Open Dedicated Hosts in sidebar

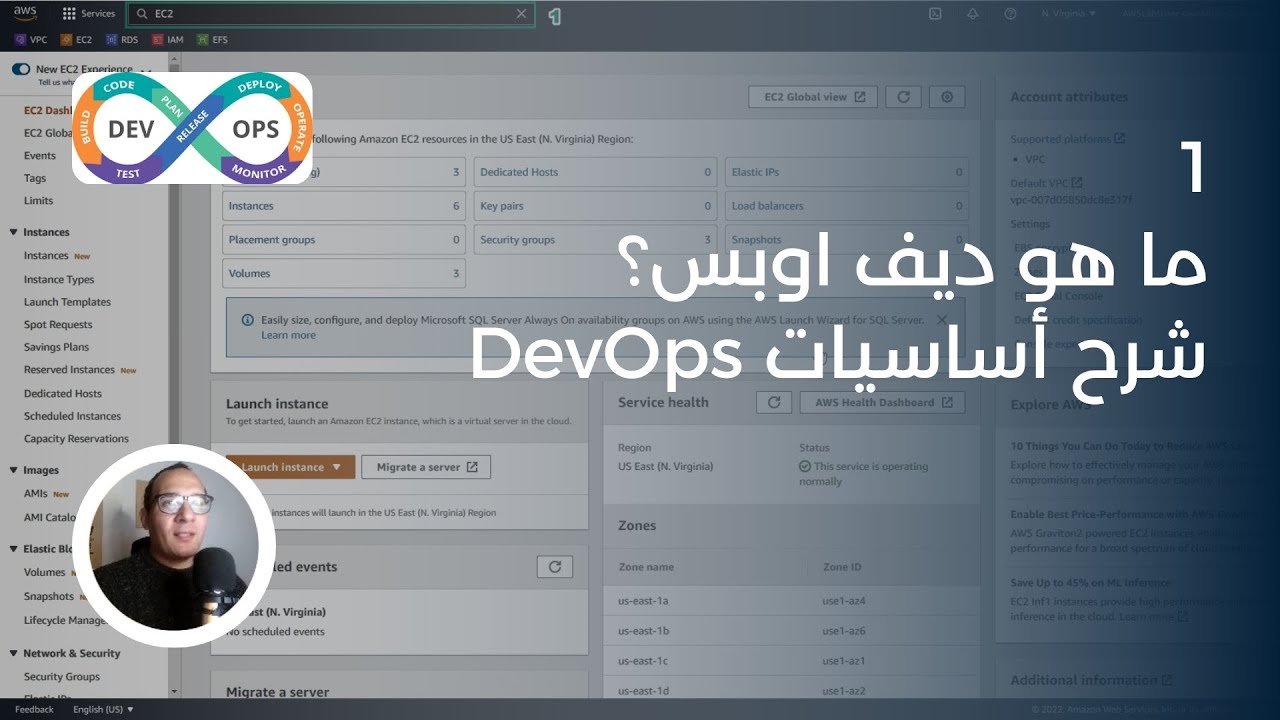pyautogui.click(x=63, y=394)
